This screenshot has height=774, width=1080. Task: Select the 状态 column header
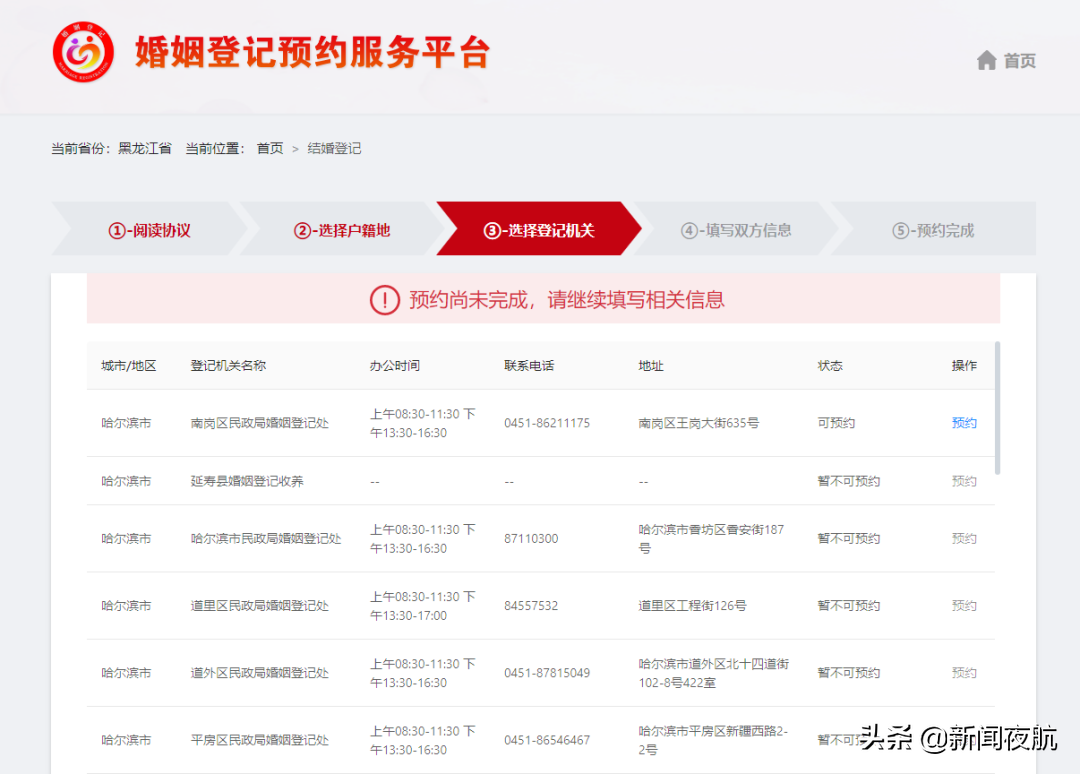(829, 366)
